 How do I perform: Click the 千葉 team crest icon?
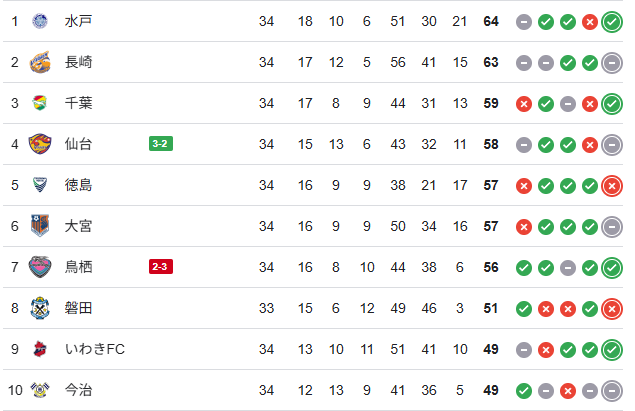point(40,103)
